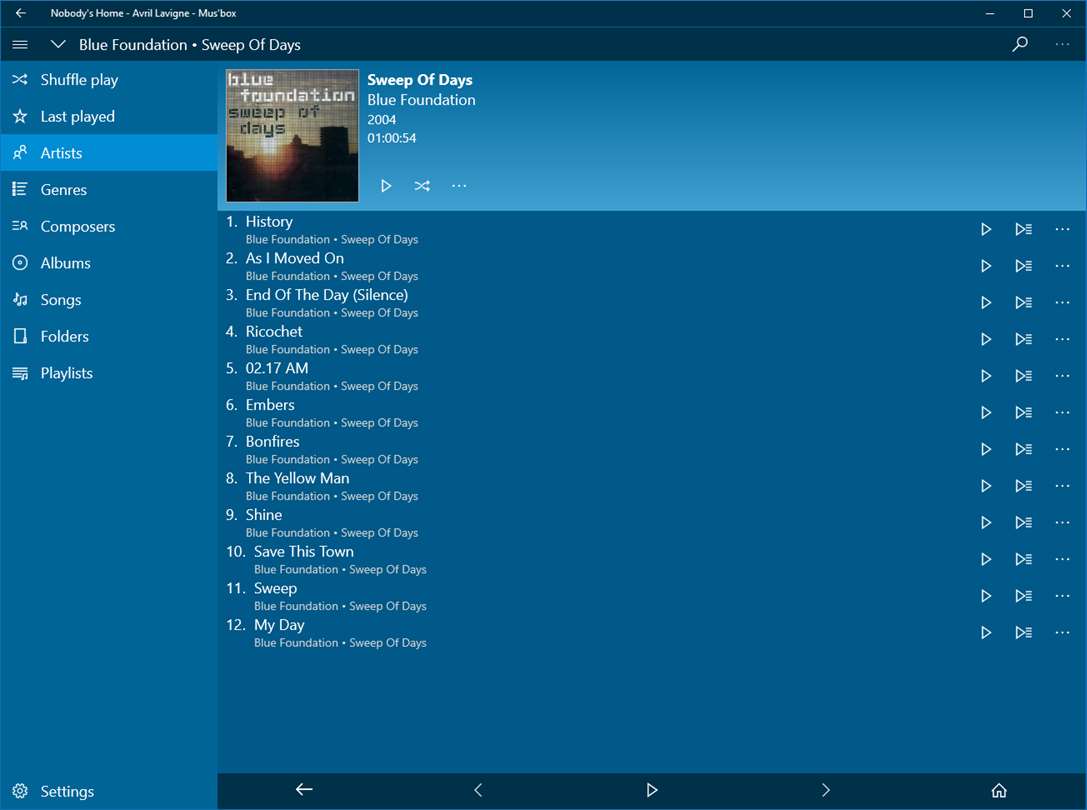Image resolution: width=1087 pixels, height=810 pixels.
Task: Go back with bottom bar arrow
Action: (304, 790)
